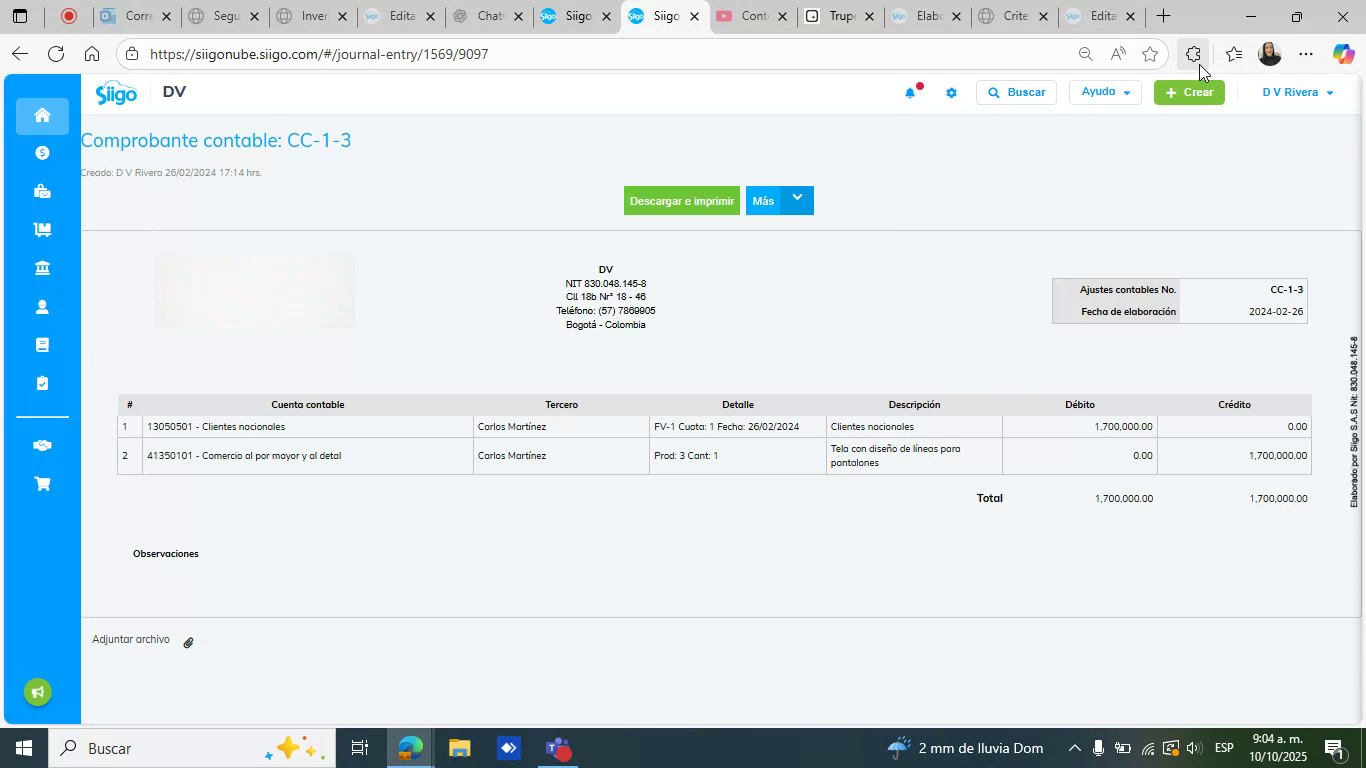Open the shopping cart store icon in sidebar
This screenshot has height=768, width=1366.
pos(42,484)
